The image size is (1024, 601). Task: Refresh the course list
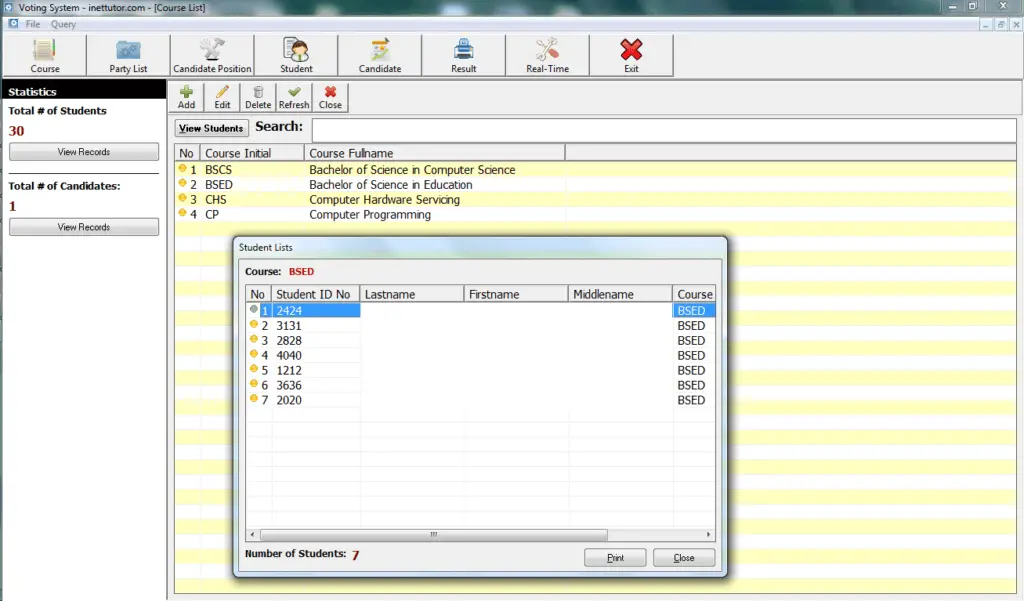[x=293, y=96]
